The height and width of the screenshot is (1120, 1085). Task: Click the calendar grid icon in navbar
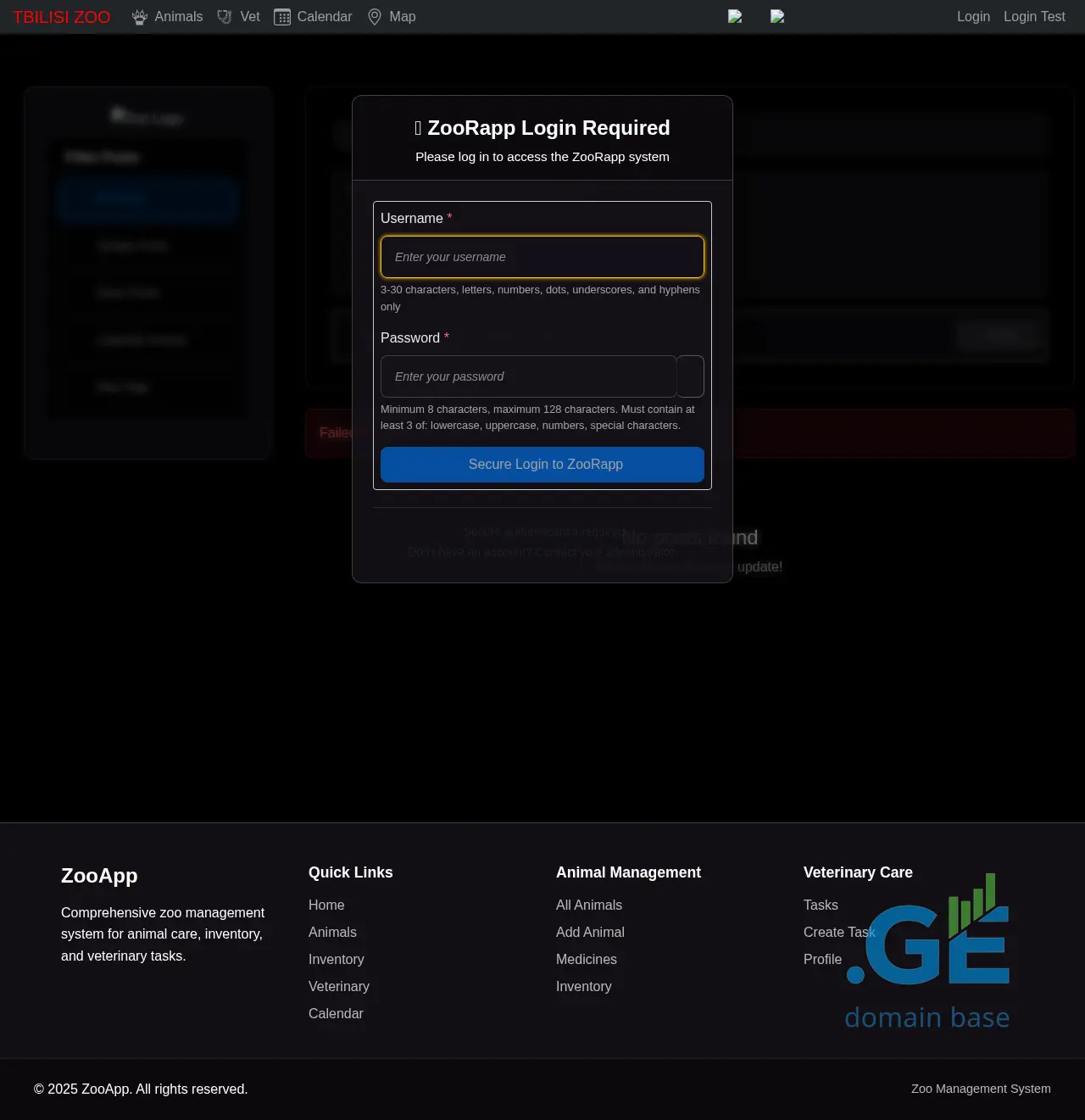click(282, 17)
